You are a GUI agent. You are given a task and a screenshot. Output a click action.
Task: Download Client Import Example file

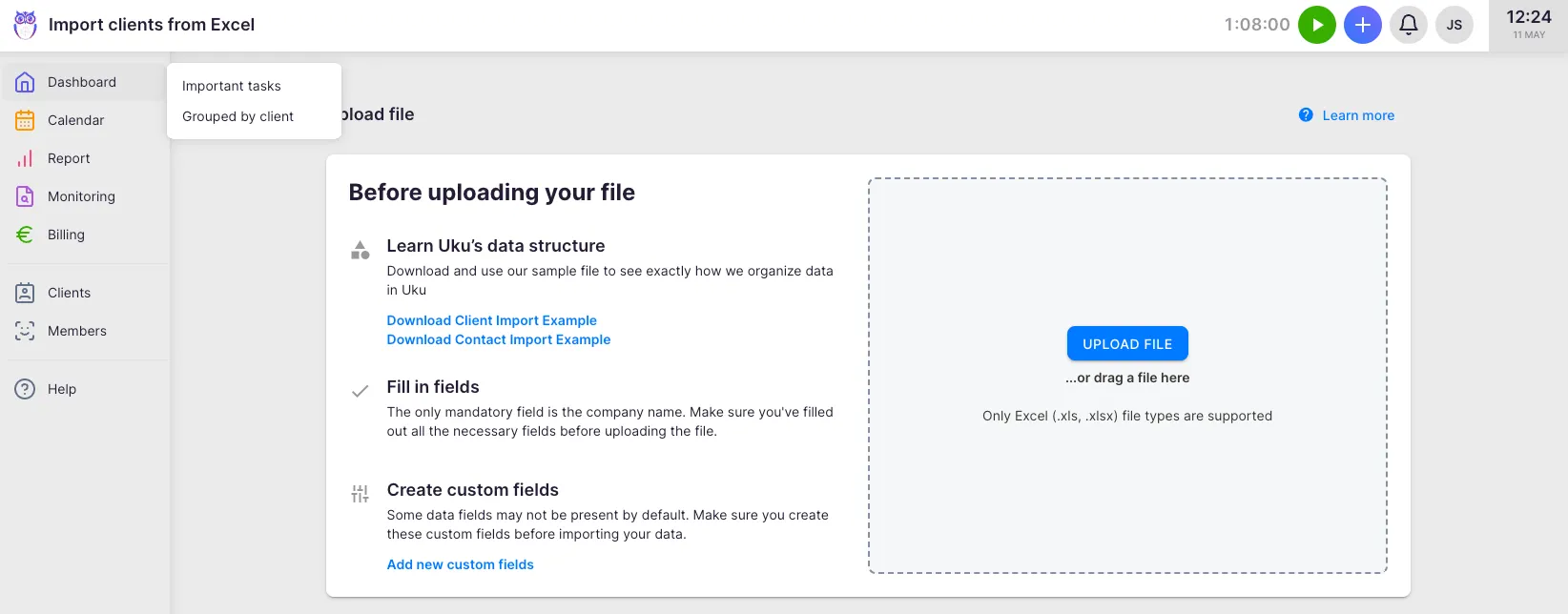click(x=491, y=320)
